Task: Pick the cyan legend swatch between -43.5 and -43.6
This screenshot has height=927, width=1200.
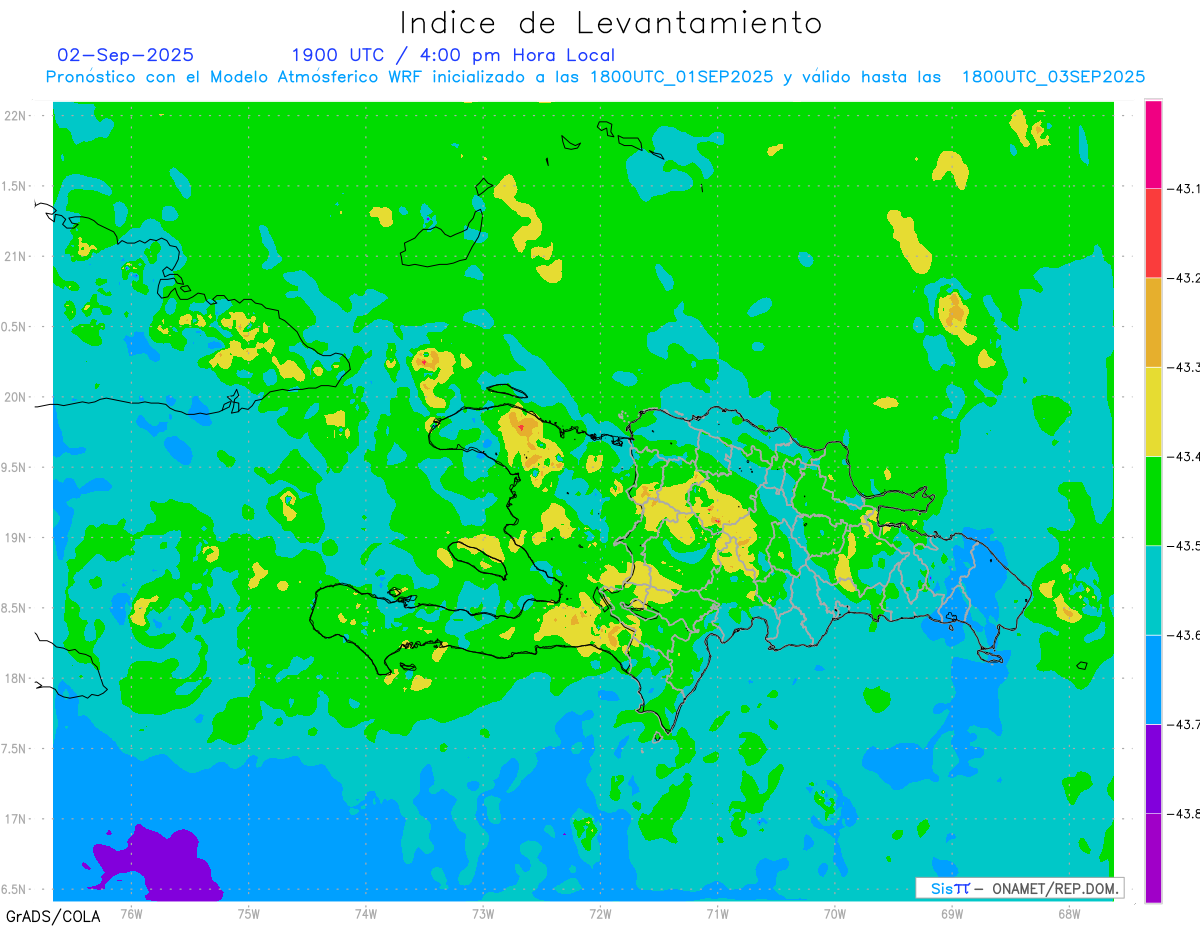Action: coord(1153,590)
